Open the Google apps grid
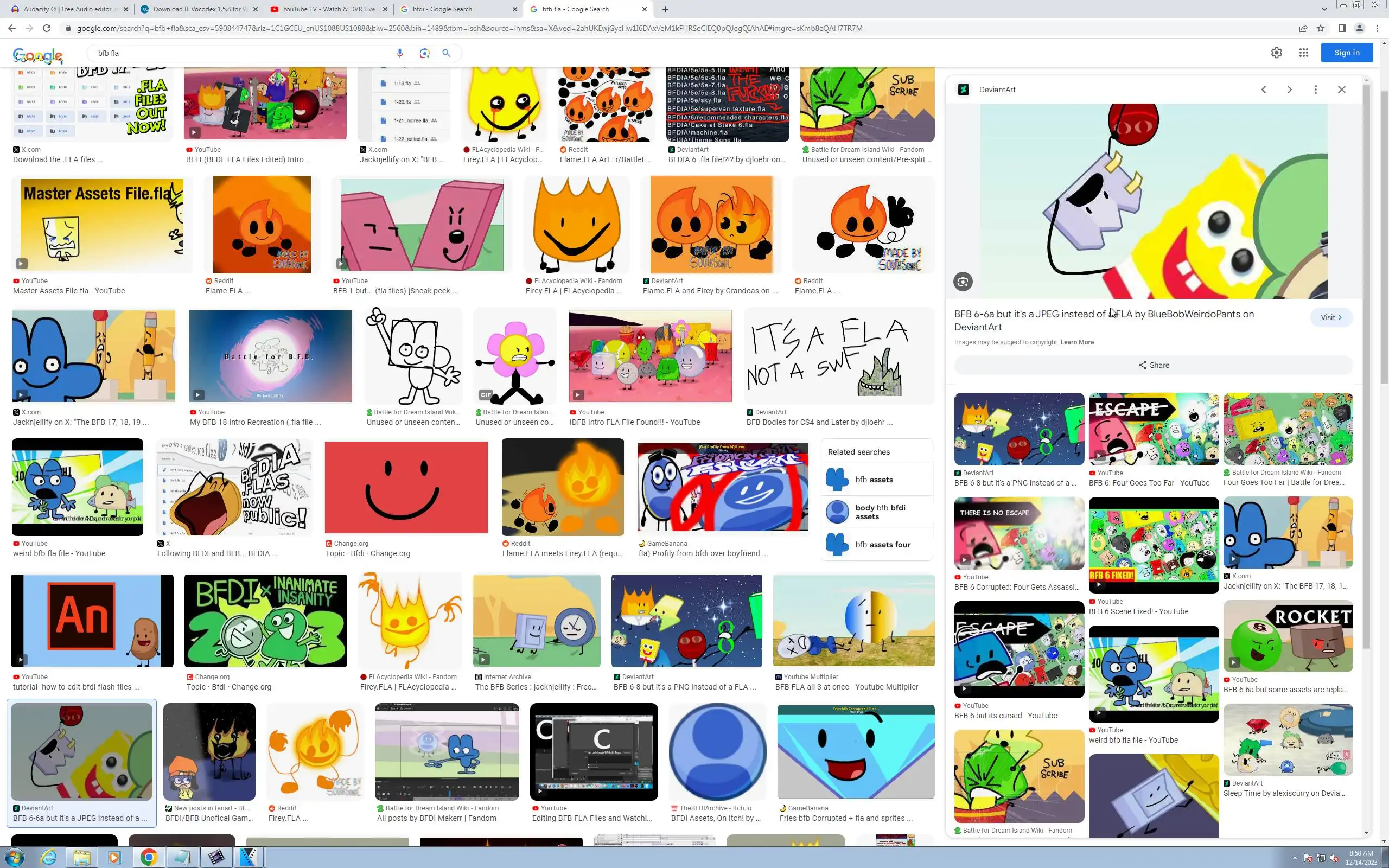This screenshot has width=1389, height=868. coord(1303,53)
